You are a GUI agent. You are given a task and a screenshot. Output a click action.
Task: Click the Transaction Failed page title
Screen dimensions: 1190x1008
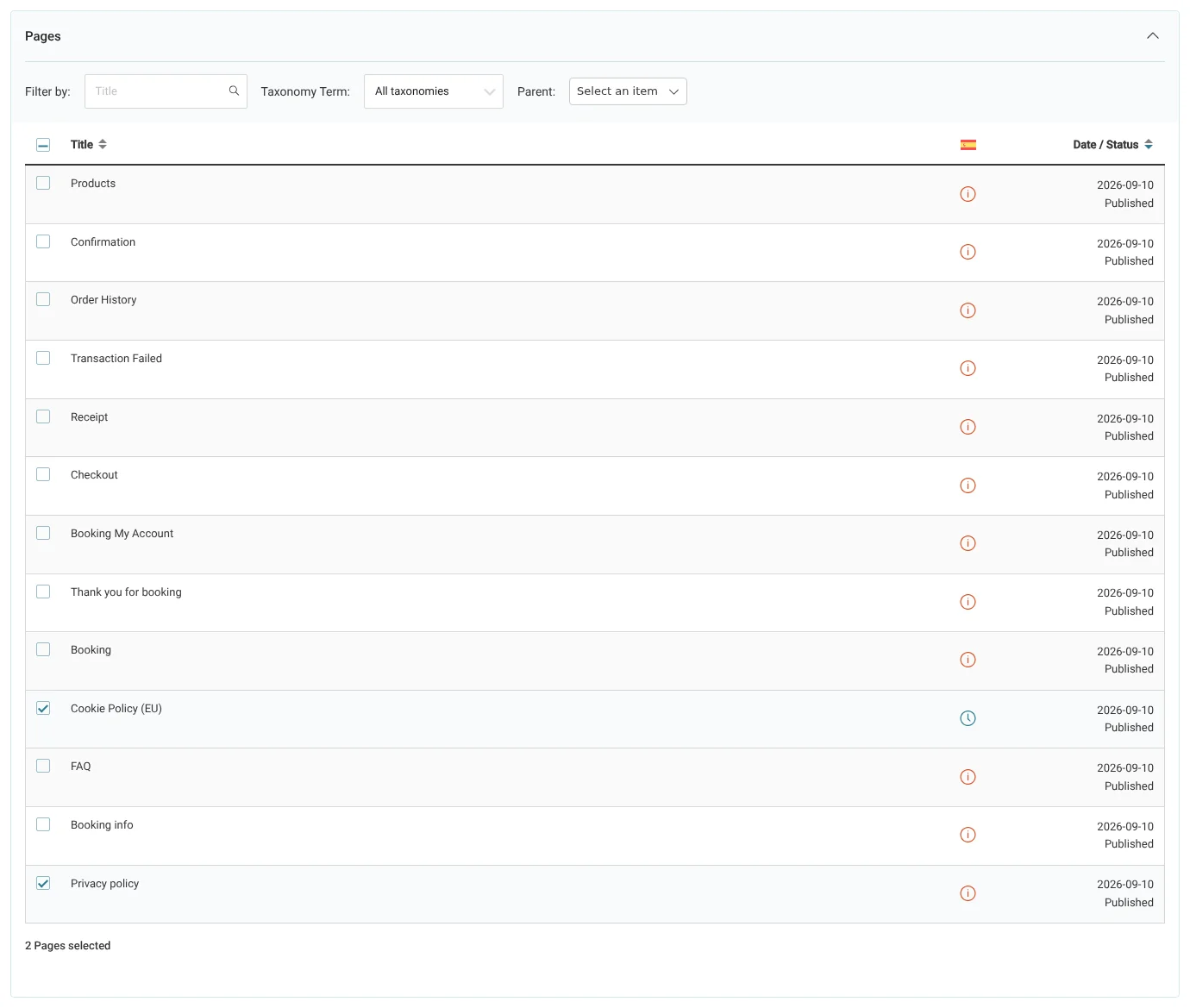116,359
